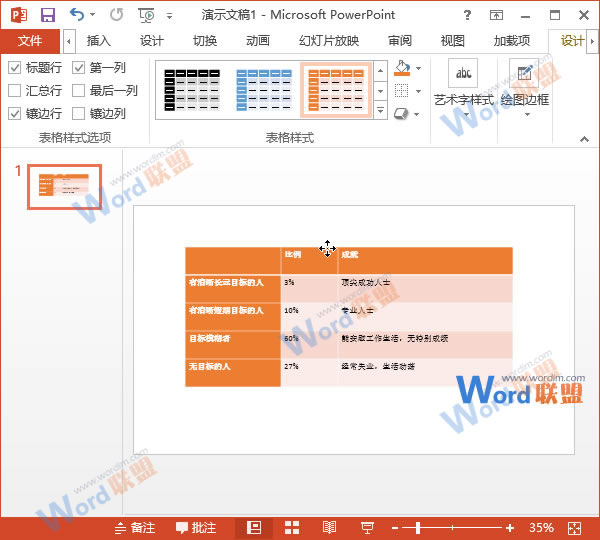Image resolution: width=600 pixels, height=540 pixels.
Task: Open the Undo history dropdown arrow
Action: point(92,15)
